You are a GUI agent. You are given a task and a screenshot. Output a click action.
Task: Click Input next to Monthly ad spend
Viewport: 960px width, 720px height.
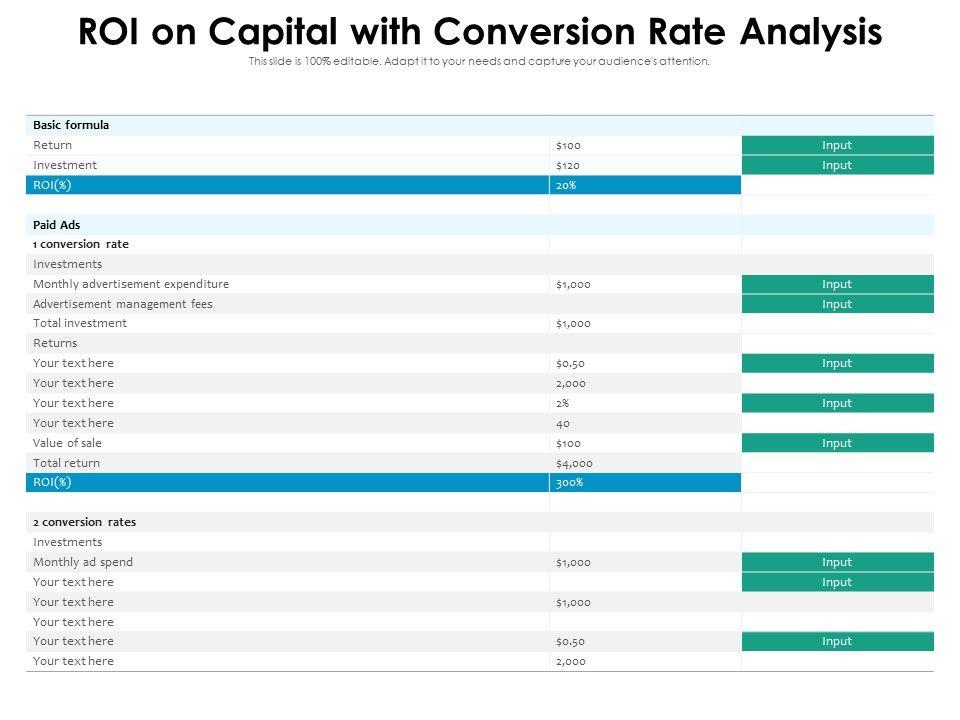pyautogui.click(x=837, y=562)
